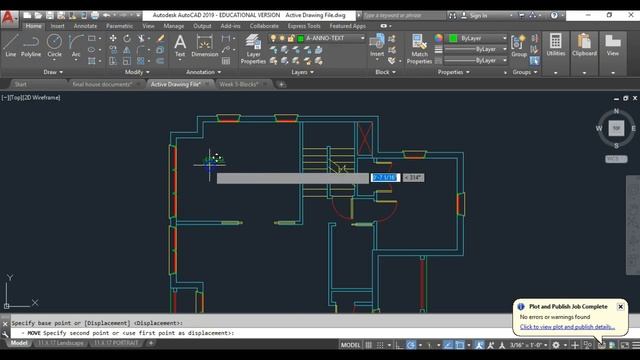Start the Dimension tool

(204, 46)
